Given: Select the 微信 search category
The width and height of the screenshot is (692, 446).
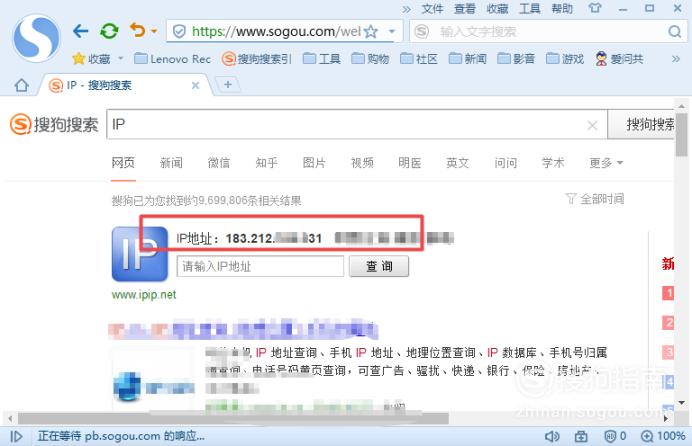Looking at the screenshot, I should click(x=218, y=163).
